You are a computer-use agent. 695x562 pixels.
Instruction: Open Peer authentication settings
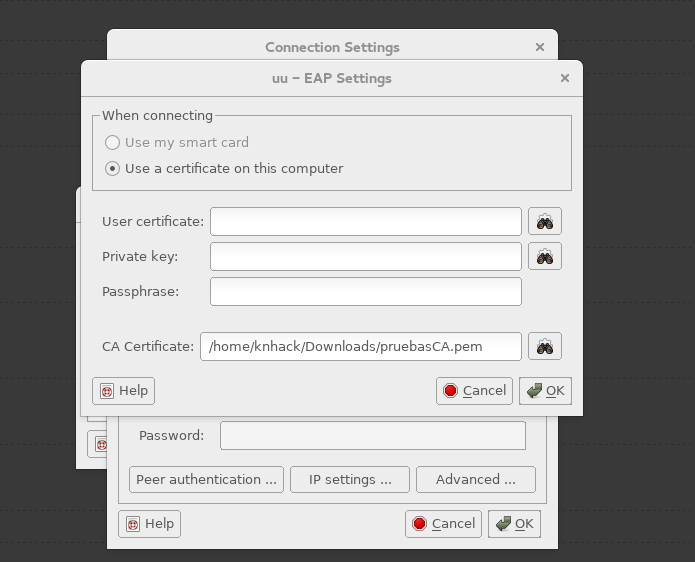(206, 480)
